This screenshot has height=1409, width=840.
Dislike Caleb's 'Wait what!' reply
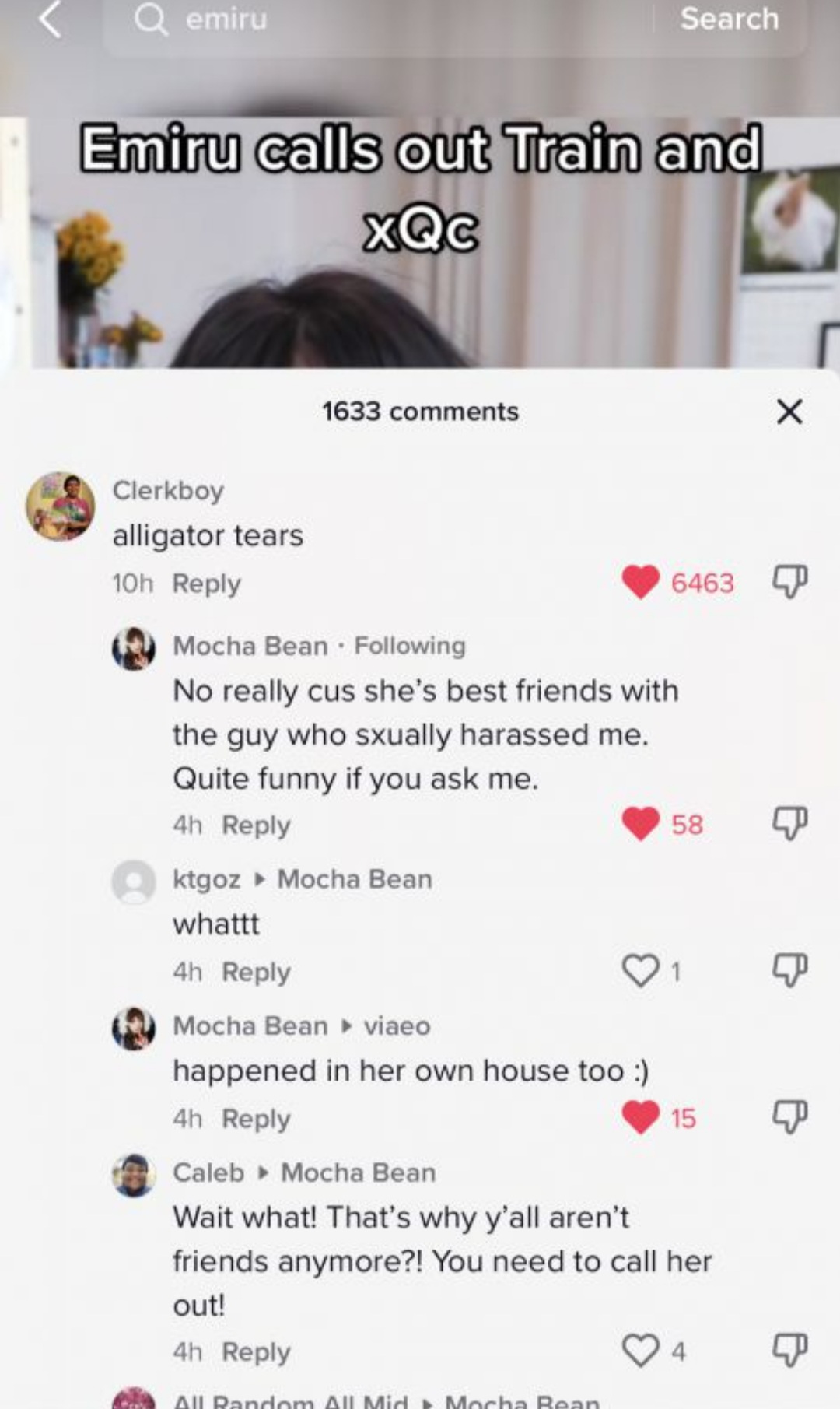(789, 1350)
